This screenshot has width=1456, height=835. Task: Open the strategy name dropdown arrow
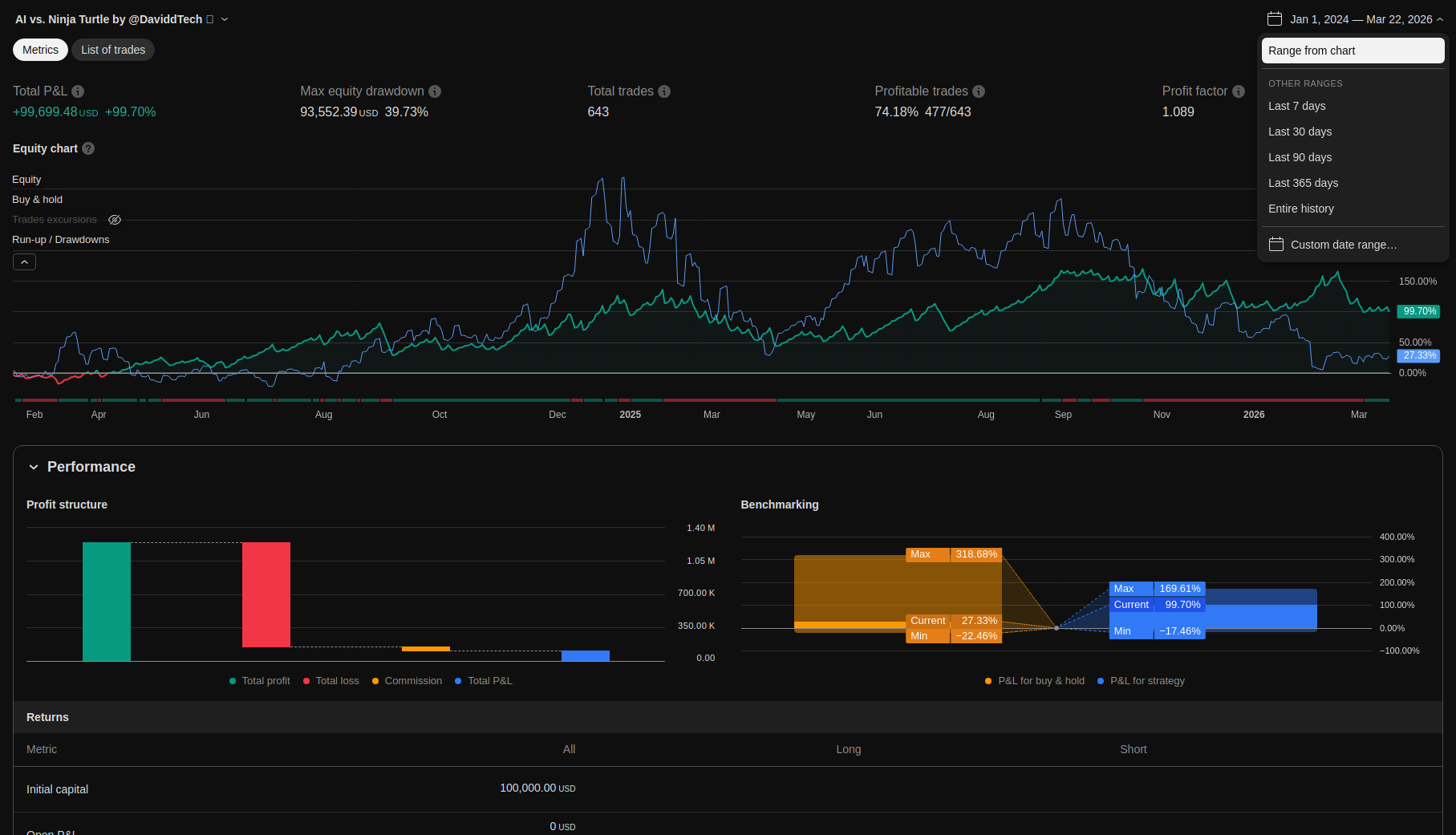point(225,19)
